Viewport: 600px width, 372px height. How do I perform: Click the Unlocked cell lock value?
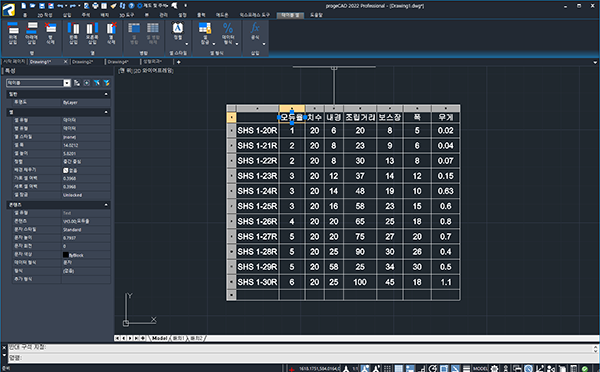pos(72,195)
